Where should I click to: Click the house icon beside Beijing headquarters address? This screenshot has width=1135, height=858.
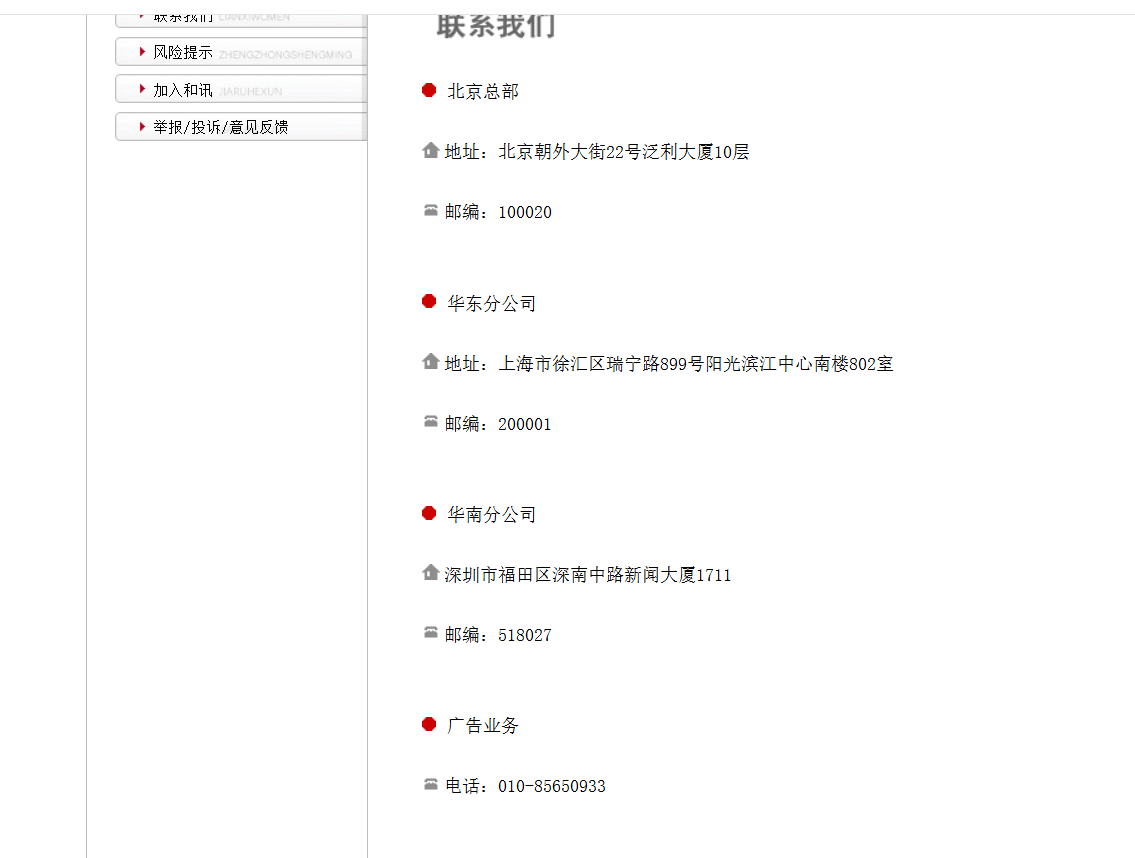430,151
